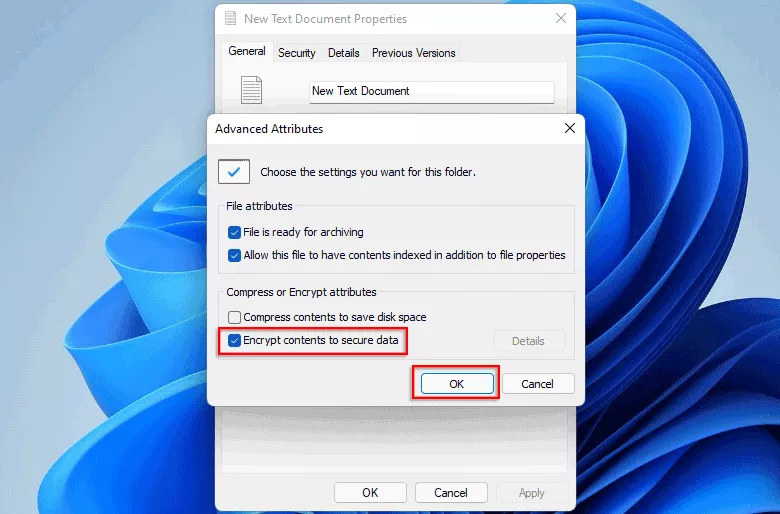The height and width of the screenshot is (514, 780).
Task: Click the file name field 'New Text Document'
Action: click(x=432, y=92)
